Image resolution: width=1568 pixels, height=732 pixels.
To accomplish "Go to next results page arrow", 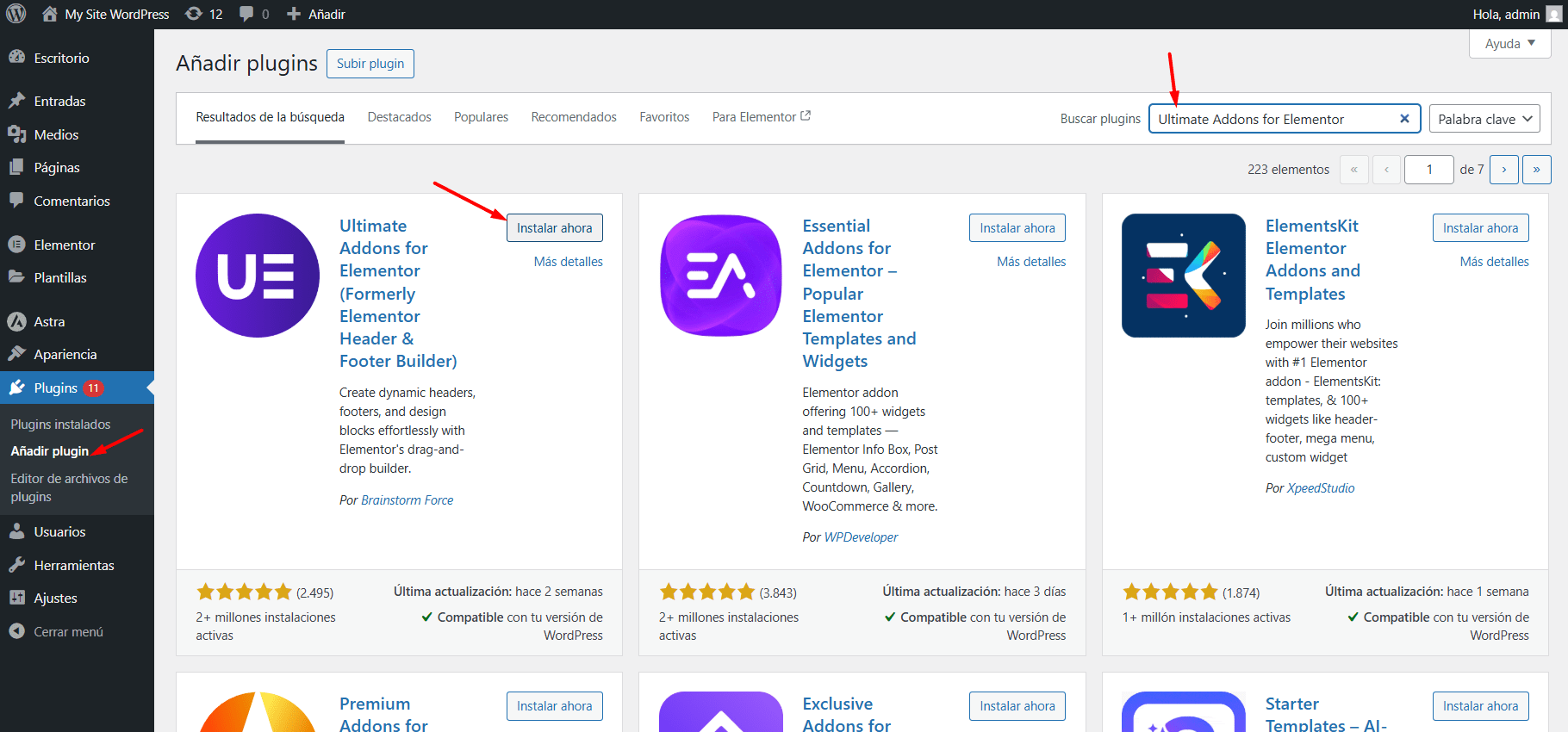I will [x=1504, y=170].
